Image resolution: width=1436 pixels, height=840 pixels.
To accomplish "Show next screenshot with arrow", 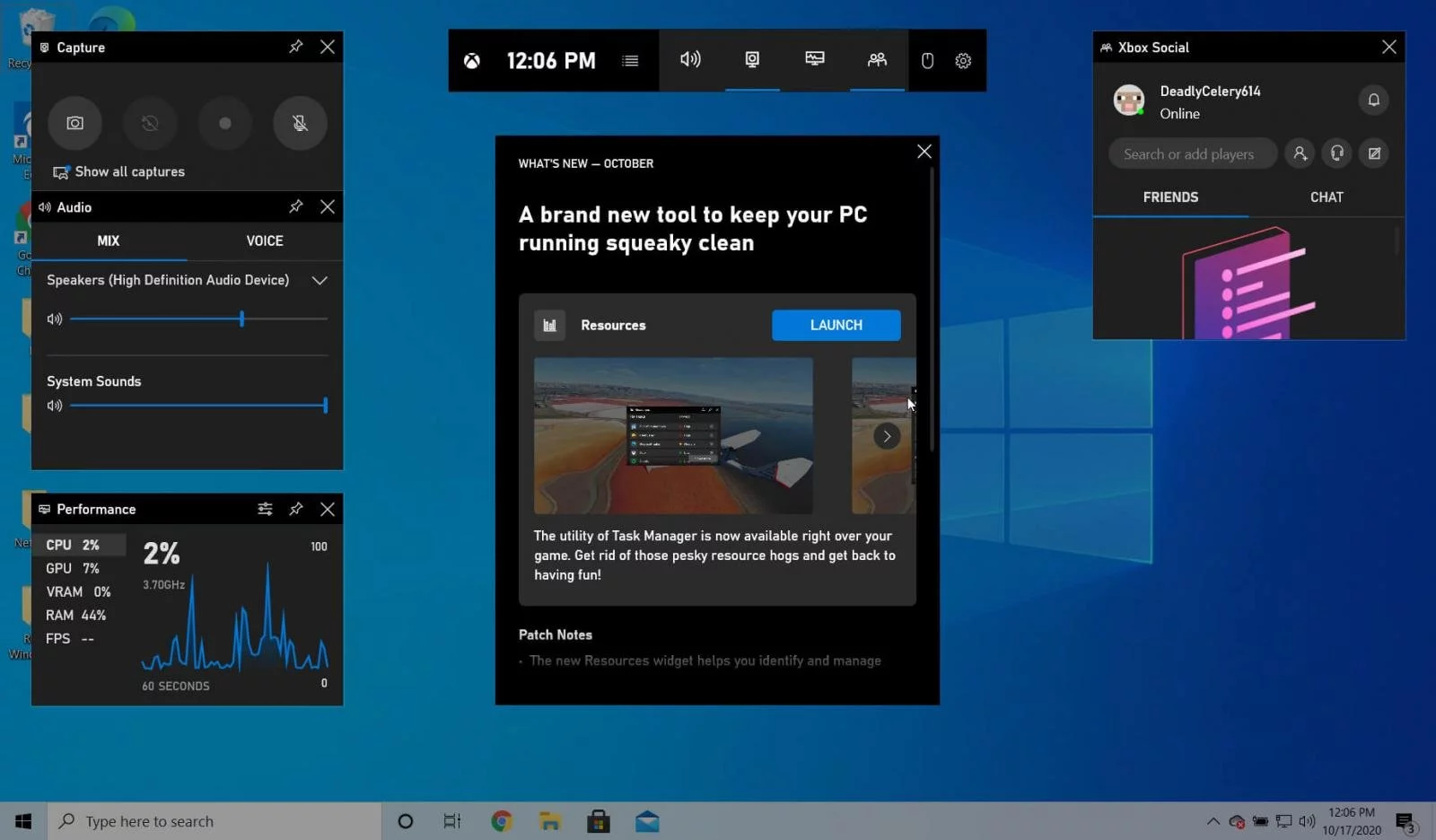I will (x=887, y=436).
